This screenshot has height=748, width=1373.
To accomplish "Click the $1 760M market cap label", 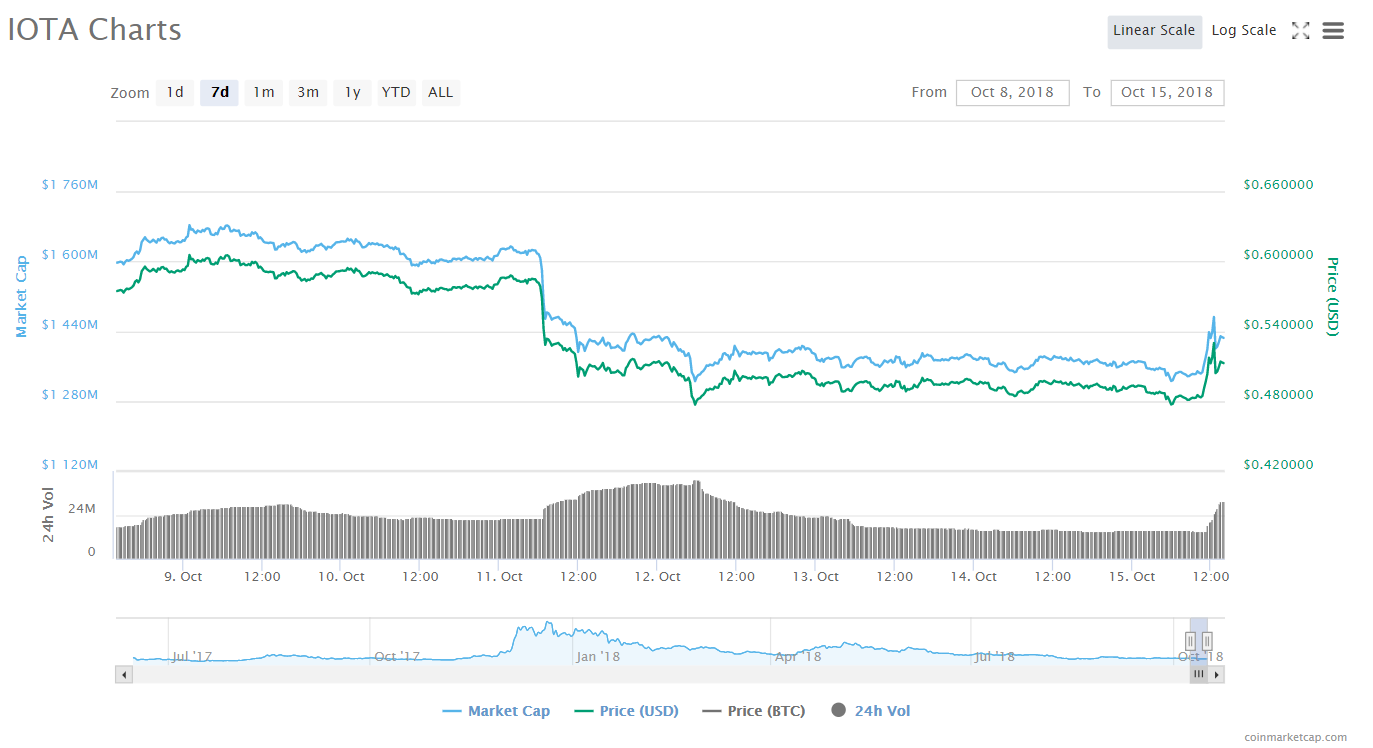I will [x=70, y=184].
